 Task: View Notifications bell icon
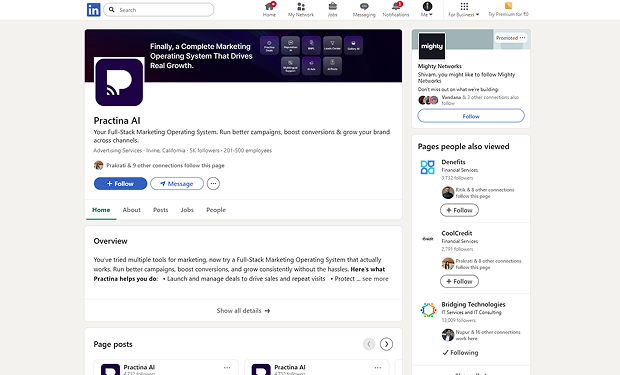[396, 6]
